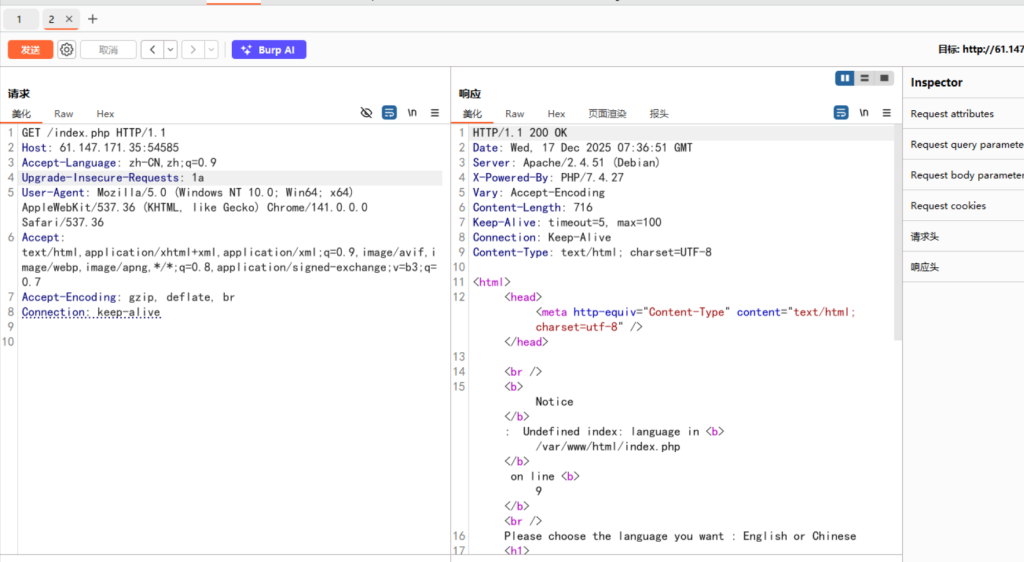Switch the response view to the 页面渲染 tab

click(x=607, y=114)
